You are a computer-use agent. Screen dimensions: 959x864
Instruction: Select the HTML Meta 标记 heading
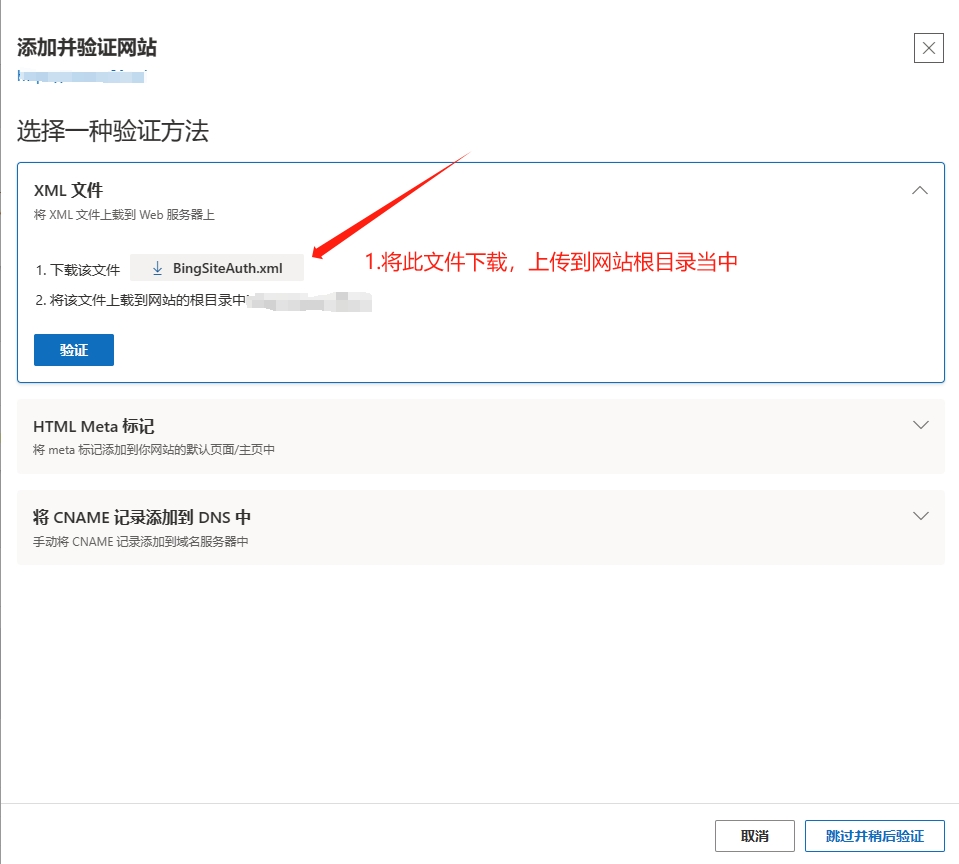pyautogui.click(x=94, y=426)
